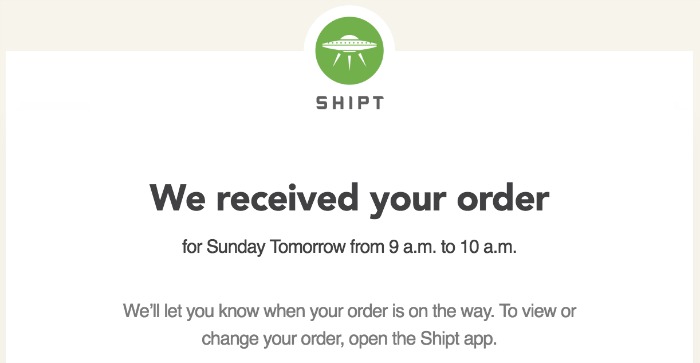The height and width of the screenshot is (363, 700).
Task: Click the word 'open' in the last line
Action: tap(368, 340)
